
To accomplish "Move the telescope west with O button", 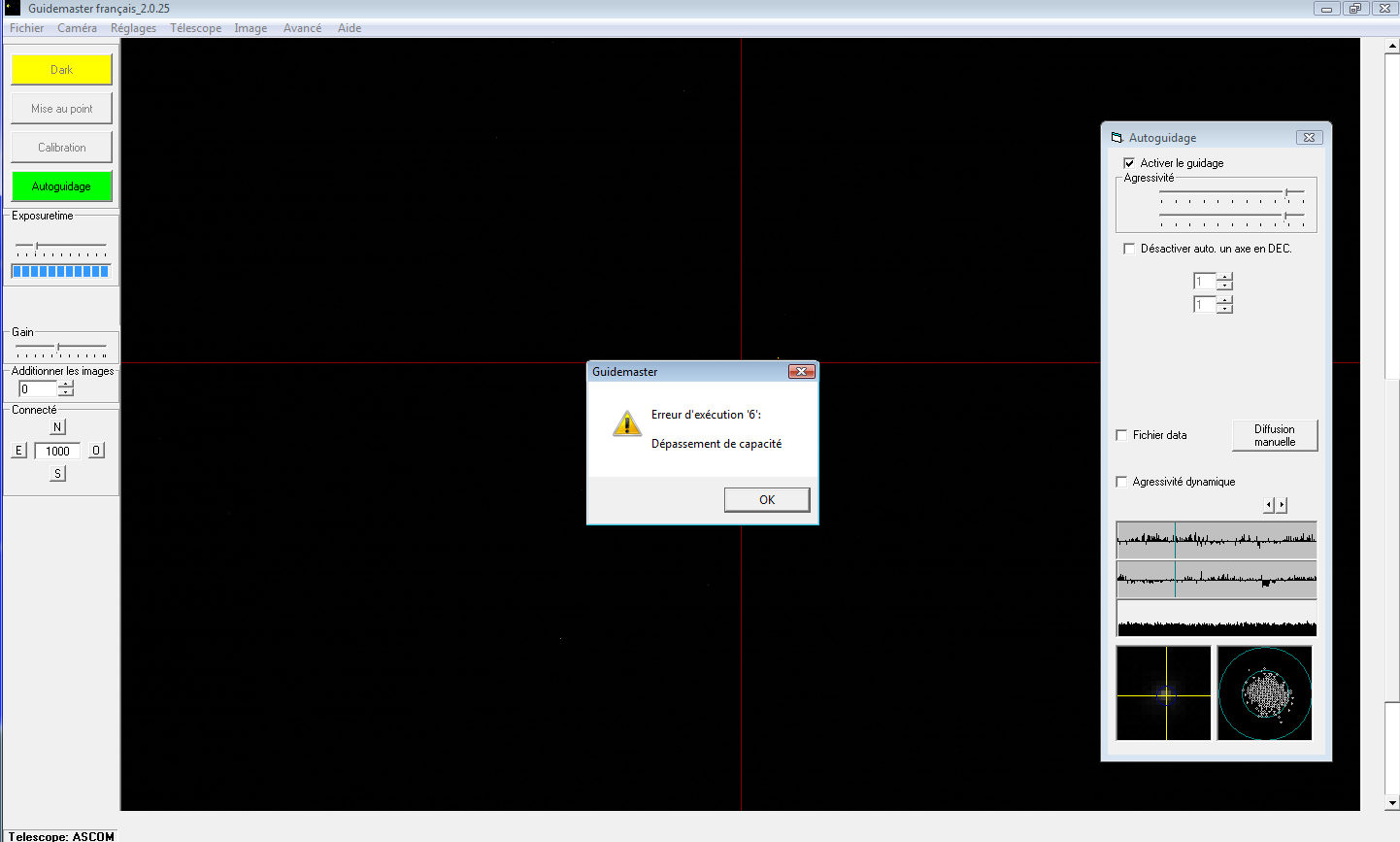I will point(96,451).
